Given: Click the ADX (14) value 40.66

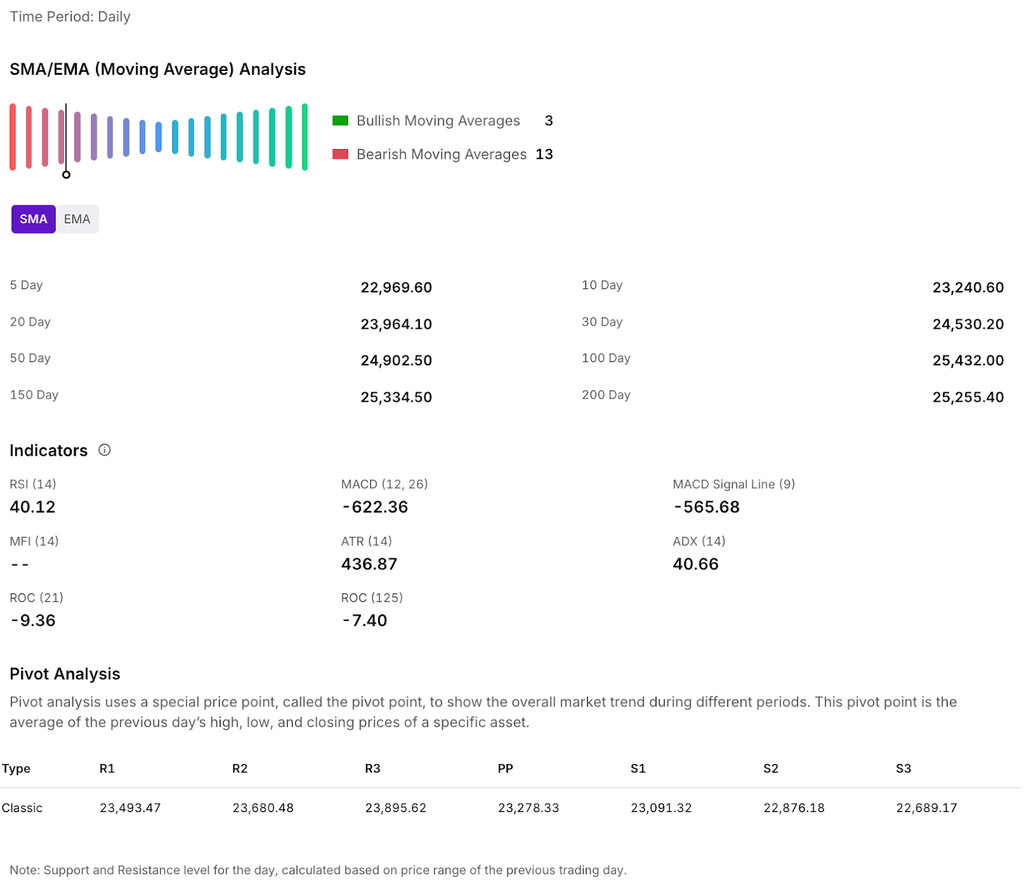Looking at the screenshot, I should [695, 564].
